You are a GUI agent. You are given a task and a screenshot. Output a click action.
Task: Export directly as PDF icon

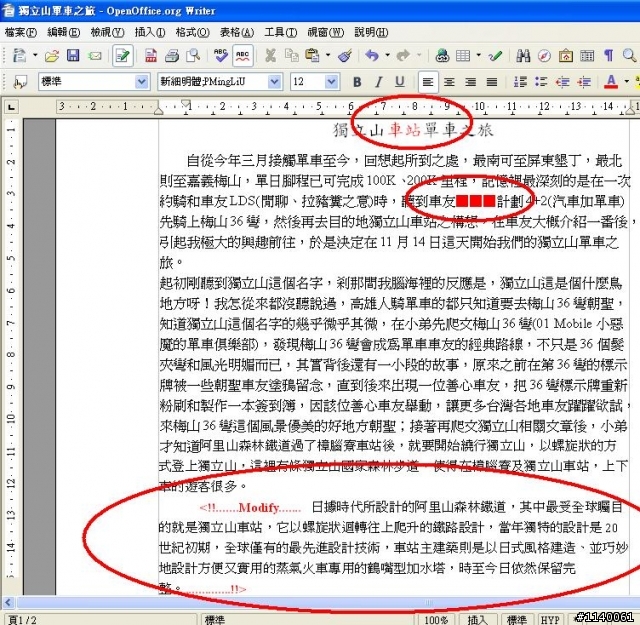click(151, 55)
